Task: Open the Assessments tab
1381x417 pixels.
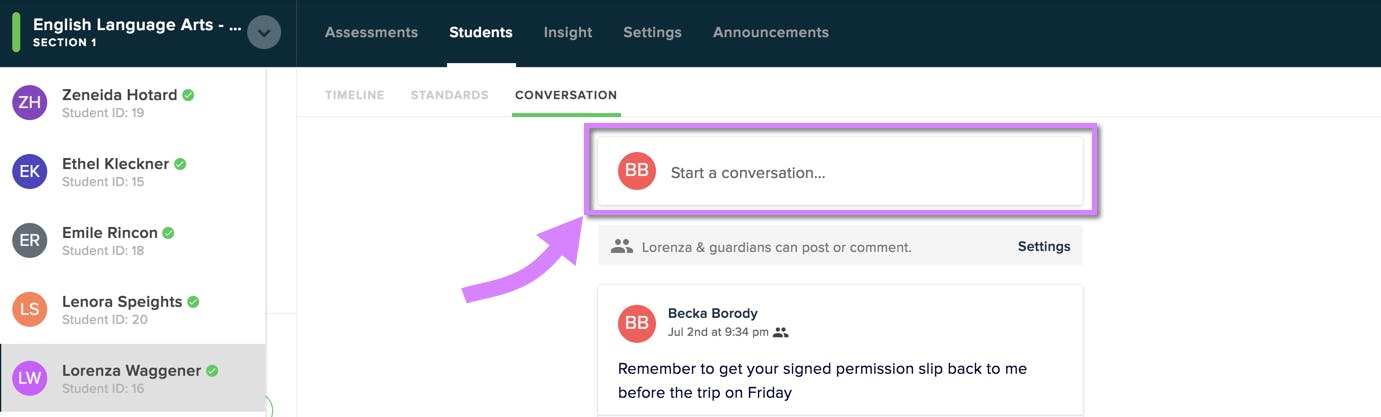Action: click(x=372, y=32)
